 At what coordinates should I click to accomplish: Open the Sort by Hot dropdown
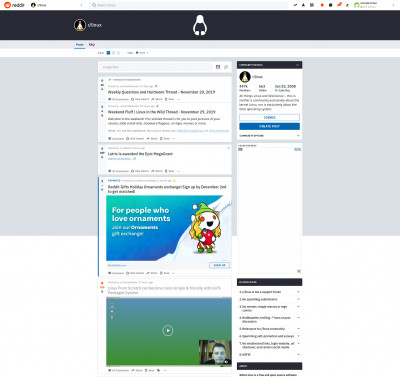tap(142, 53)
